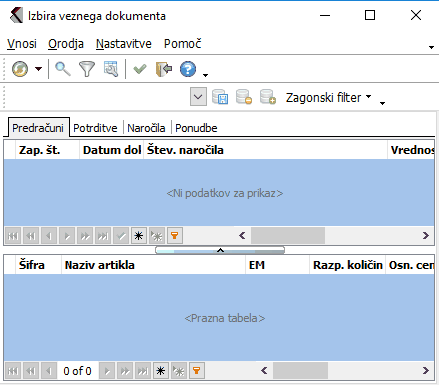This screenshot has height=385, width=439.
Task: Open the filter combo box dropdown
Action: (198, 97)
